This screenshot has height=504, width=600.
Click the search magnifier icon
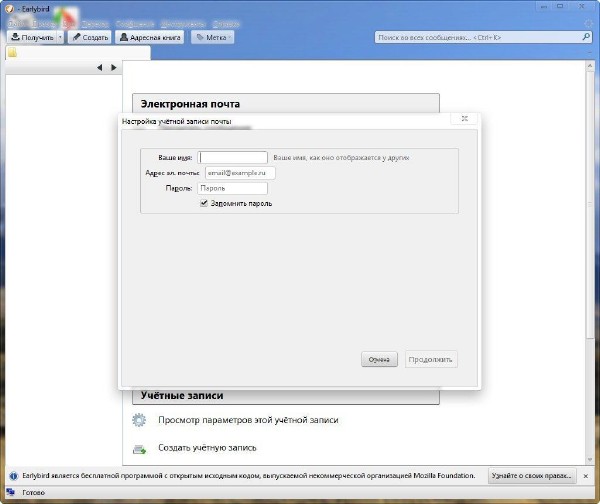586,37
